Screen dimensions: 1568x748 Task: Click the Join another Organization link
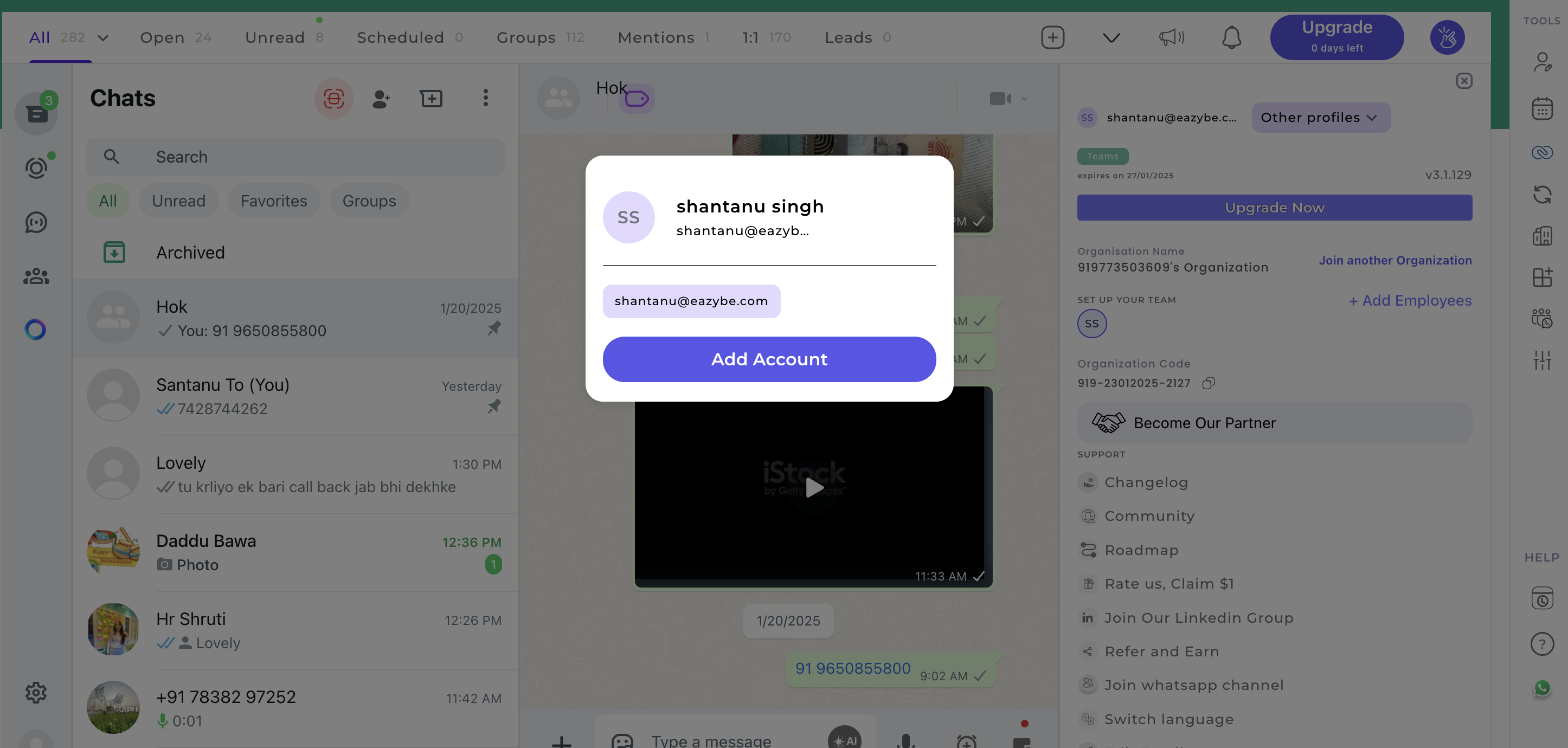click(x=1395, y=260)
